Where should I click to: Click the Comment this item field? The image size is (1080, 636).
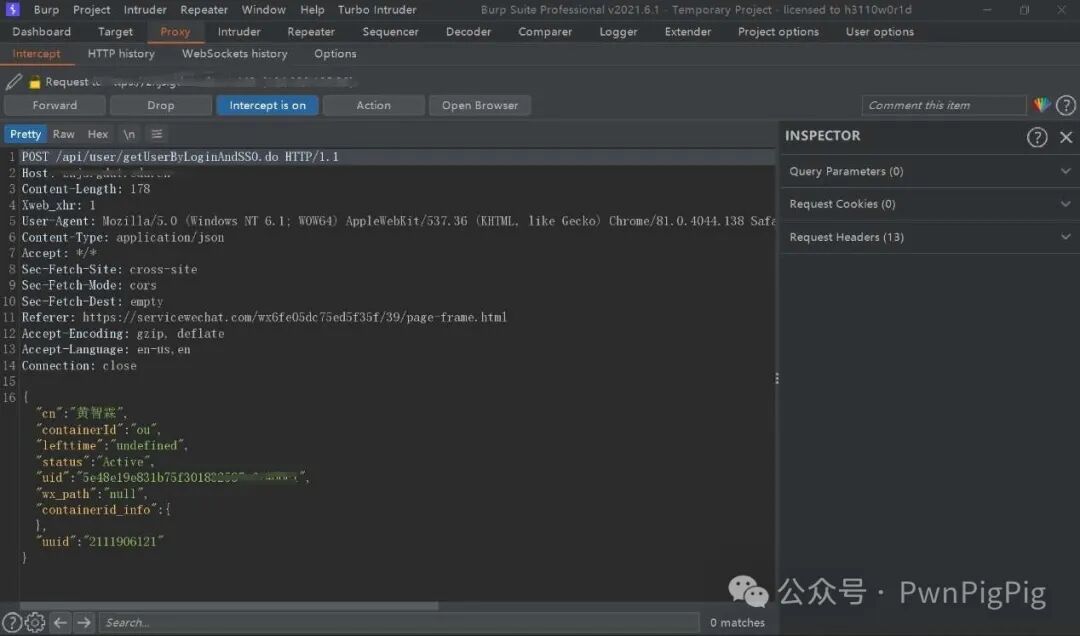[944, 105]
